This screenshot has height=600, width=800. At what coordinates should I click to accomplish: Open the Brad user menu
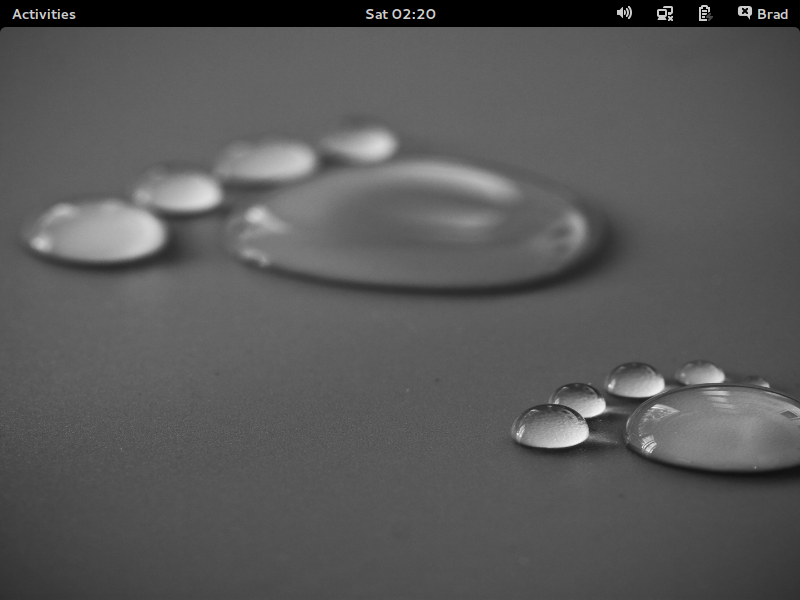(x=772, y=14)
